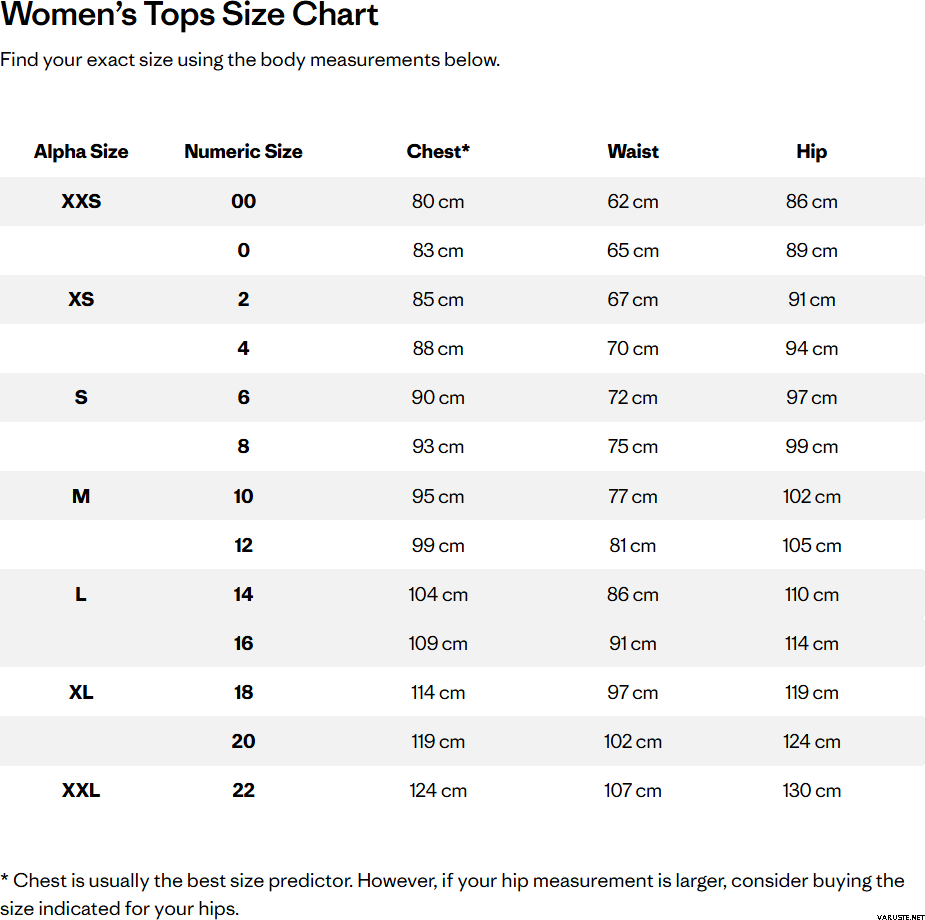
Task: Select the 109 cm chest measurement
Action: tap(438, 643)
